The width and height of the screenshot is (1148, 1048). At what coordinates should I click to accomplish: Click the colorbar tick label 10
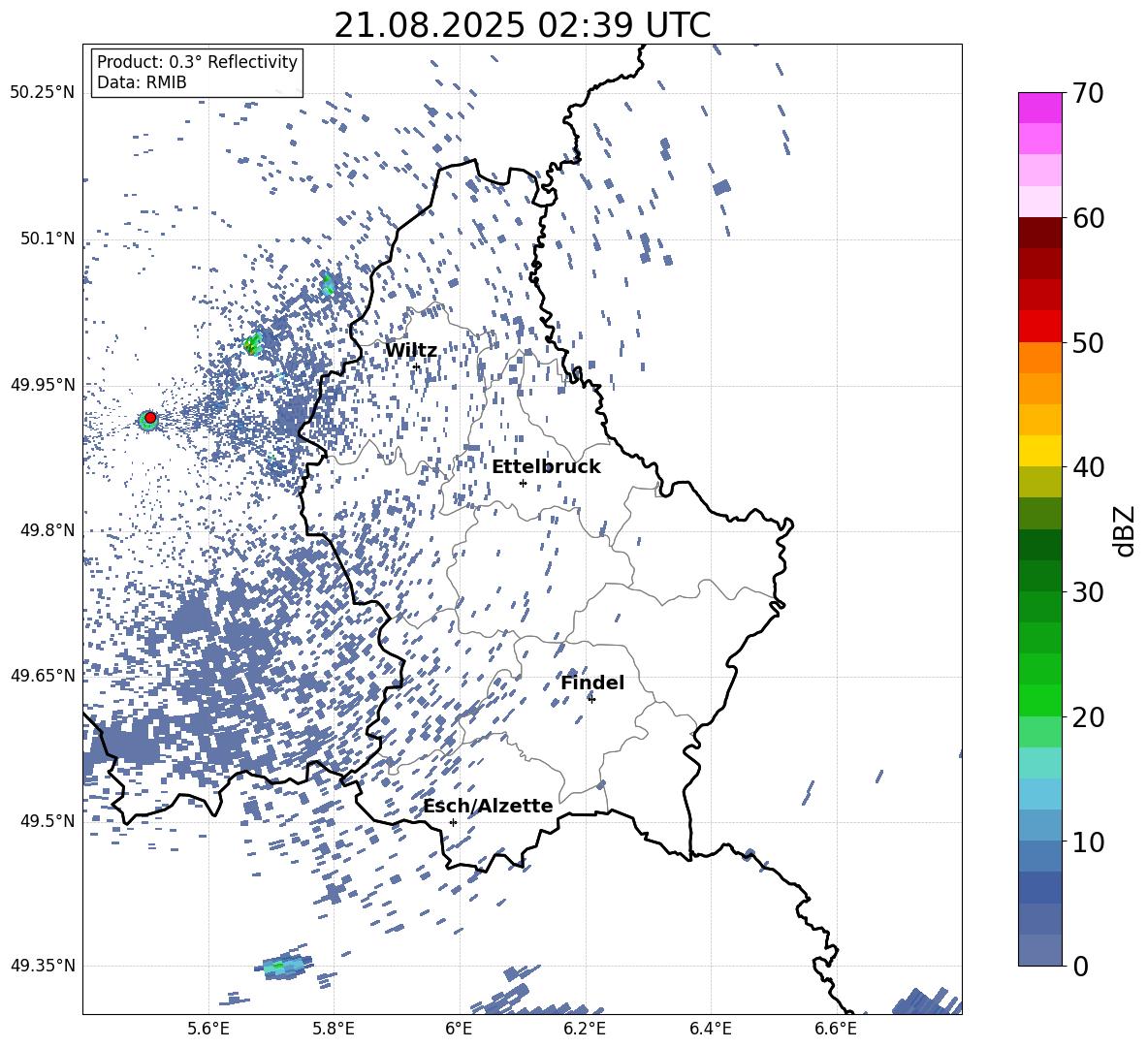(1088, 842)
